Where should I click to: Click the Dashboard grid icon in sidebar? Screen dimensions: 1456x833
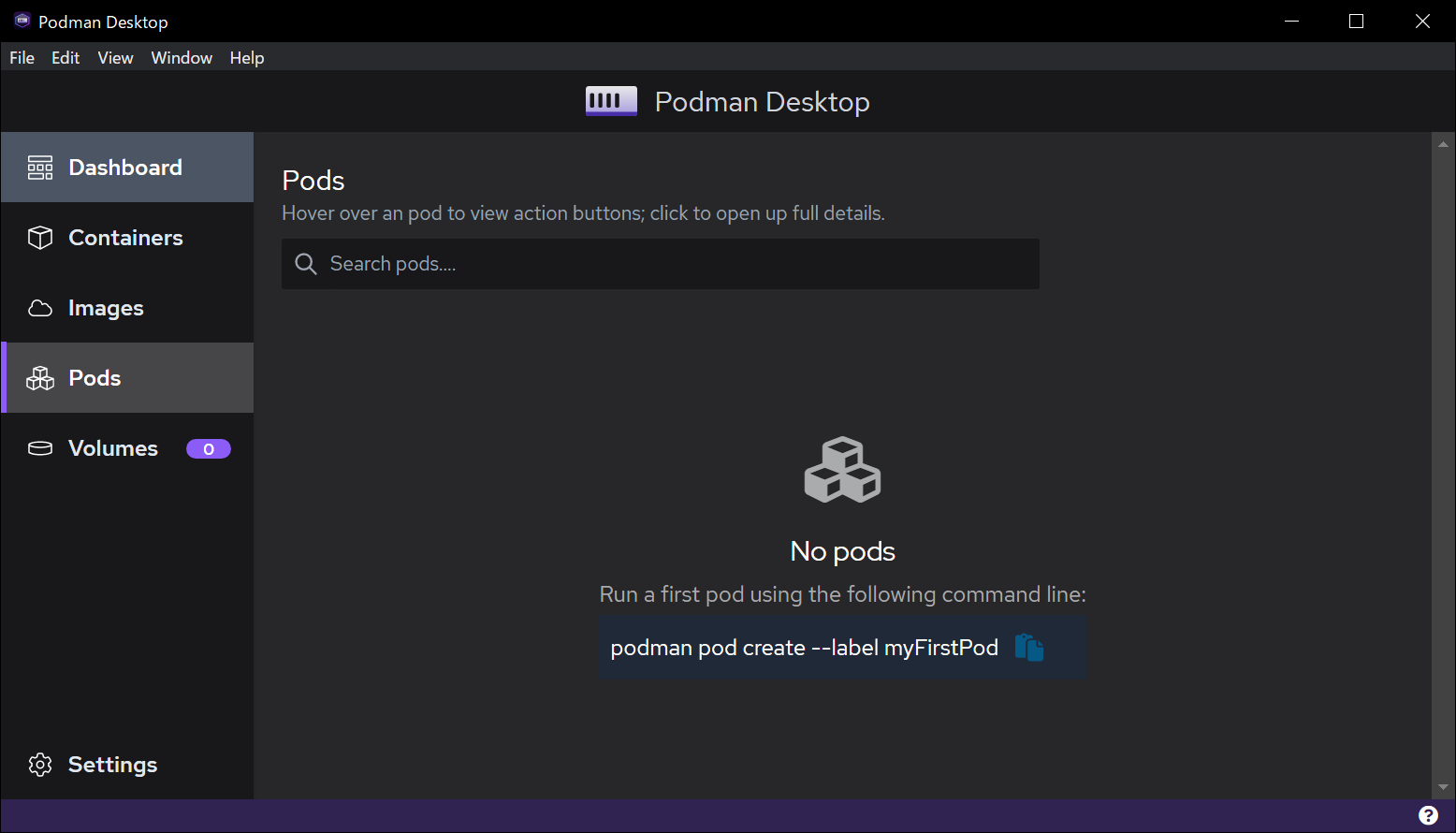40,168
